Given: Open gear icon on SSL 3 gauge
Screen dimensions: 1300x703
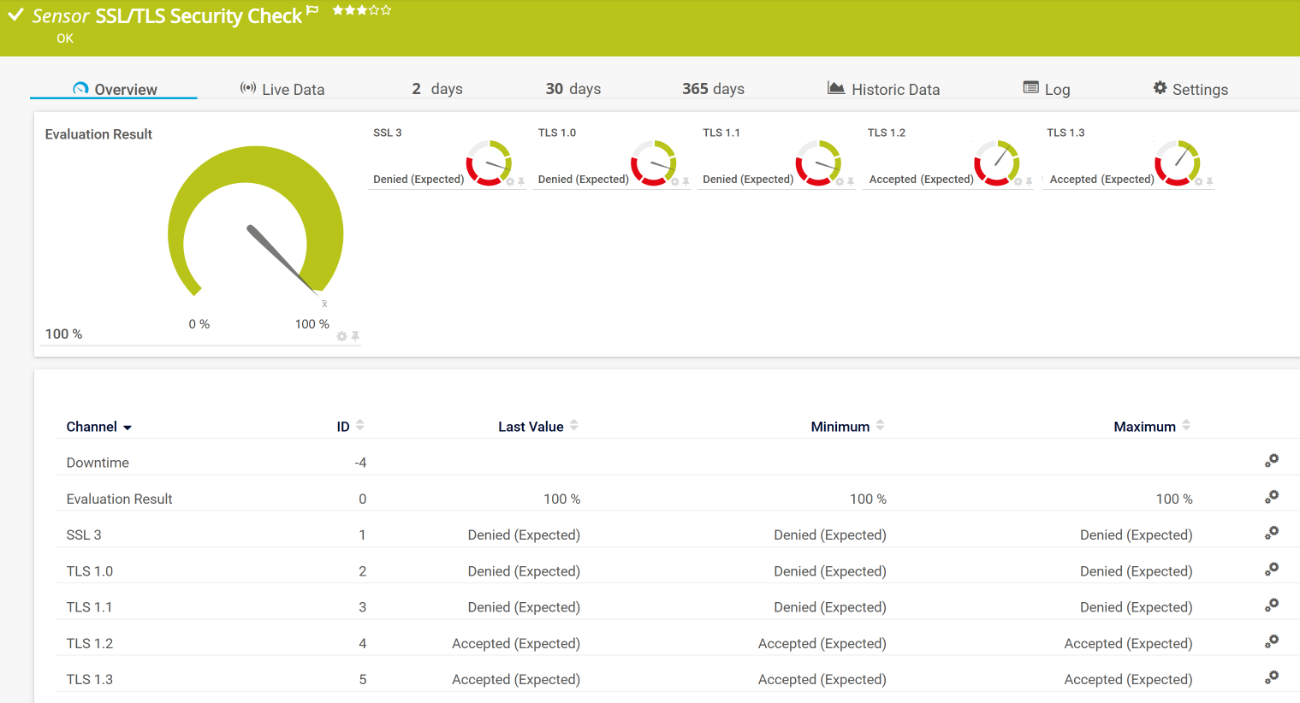Looking at the screenshot, I should [510, 182].
